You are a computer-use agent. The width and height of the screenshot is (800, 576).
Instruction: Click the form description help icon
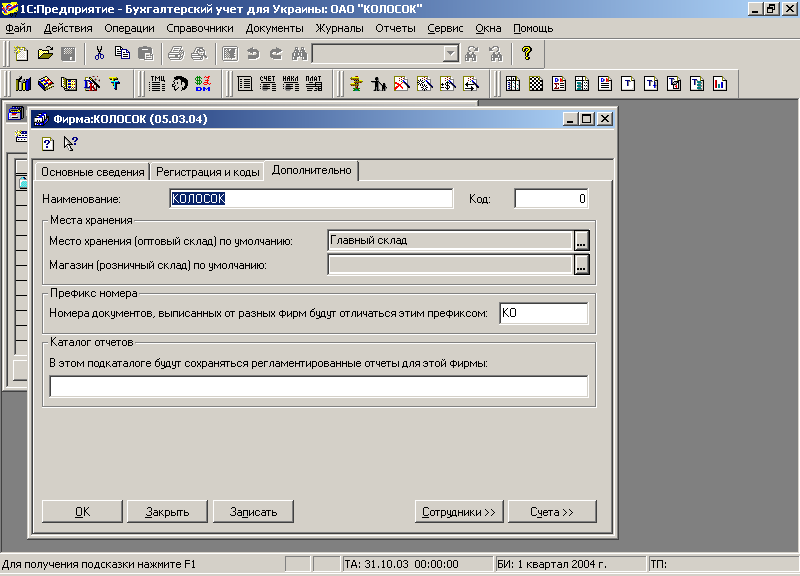tap(48, 144)
